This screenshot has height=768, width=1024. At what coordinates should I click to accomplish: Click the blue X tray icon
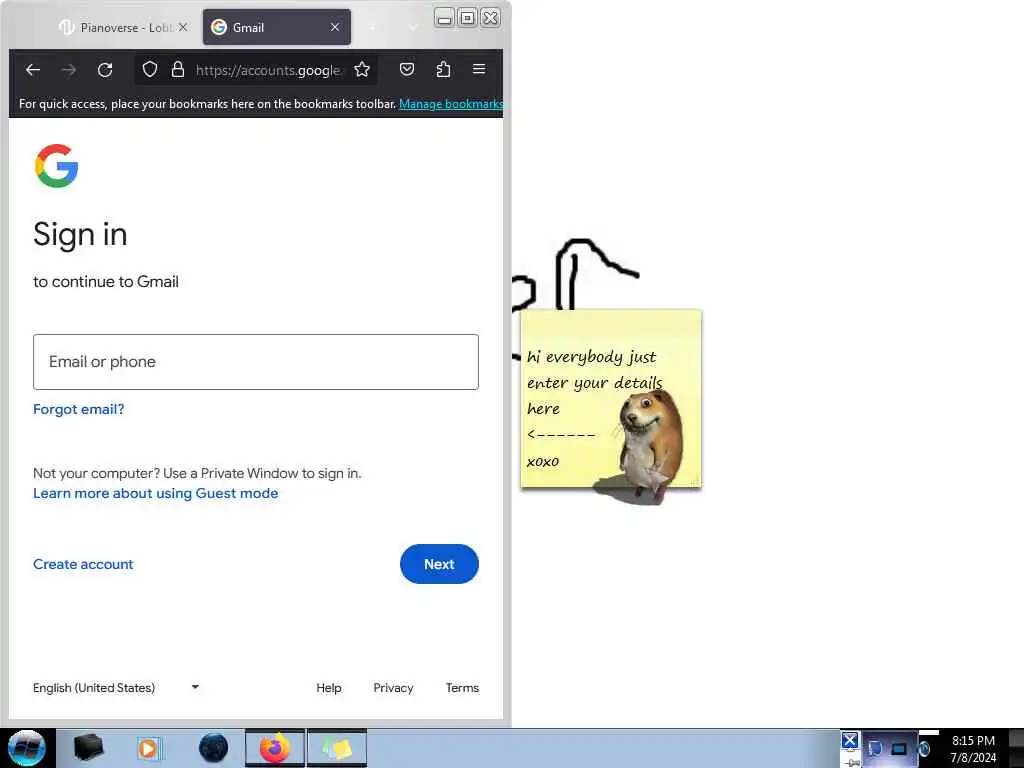(850, 741)
